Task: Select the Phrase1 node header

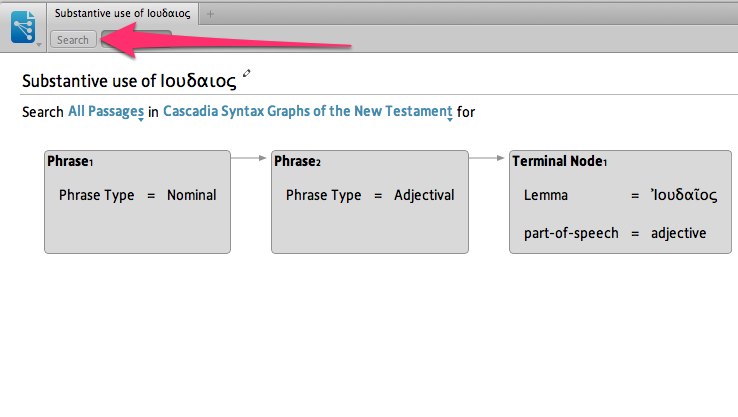Action: (x=70, y=161)
